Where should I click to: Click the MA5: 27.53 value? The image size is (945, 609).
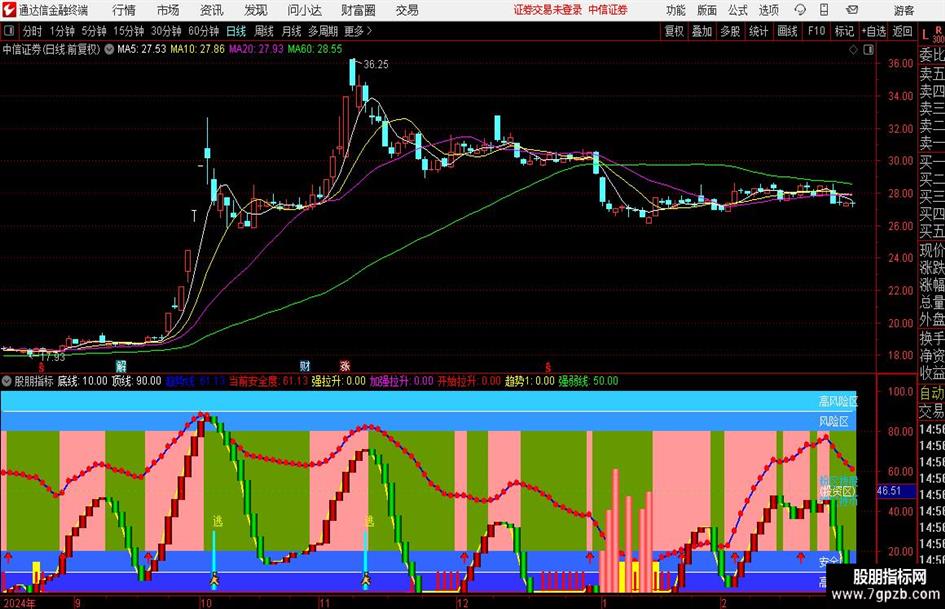point(142,49)
